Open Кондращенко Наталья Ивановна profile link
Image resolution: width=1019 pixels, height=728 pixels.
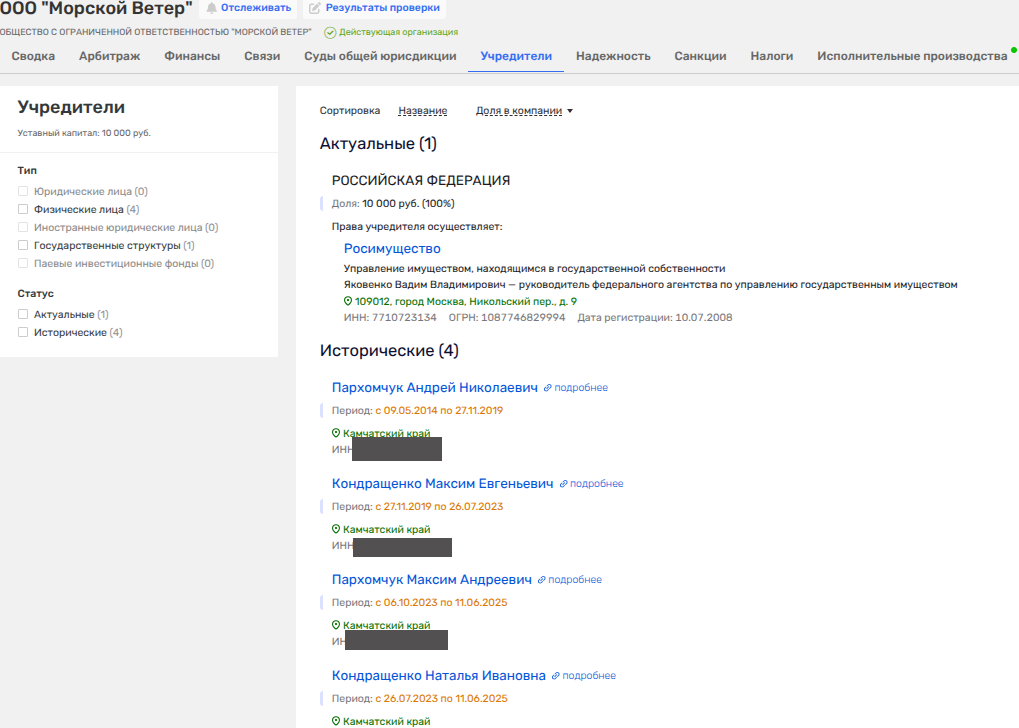(x=439, y=675)
